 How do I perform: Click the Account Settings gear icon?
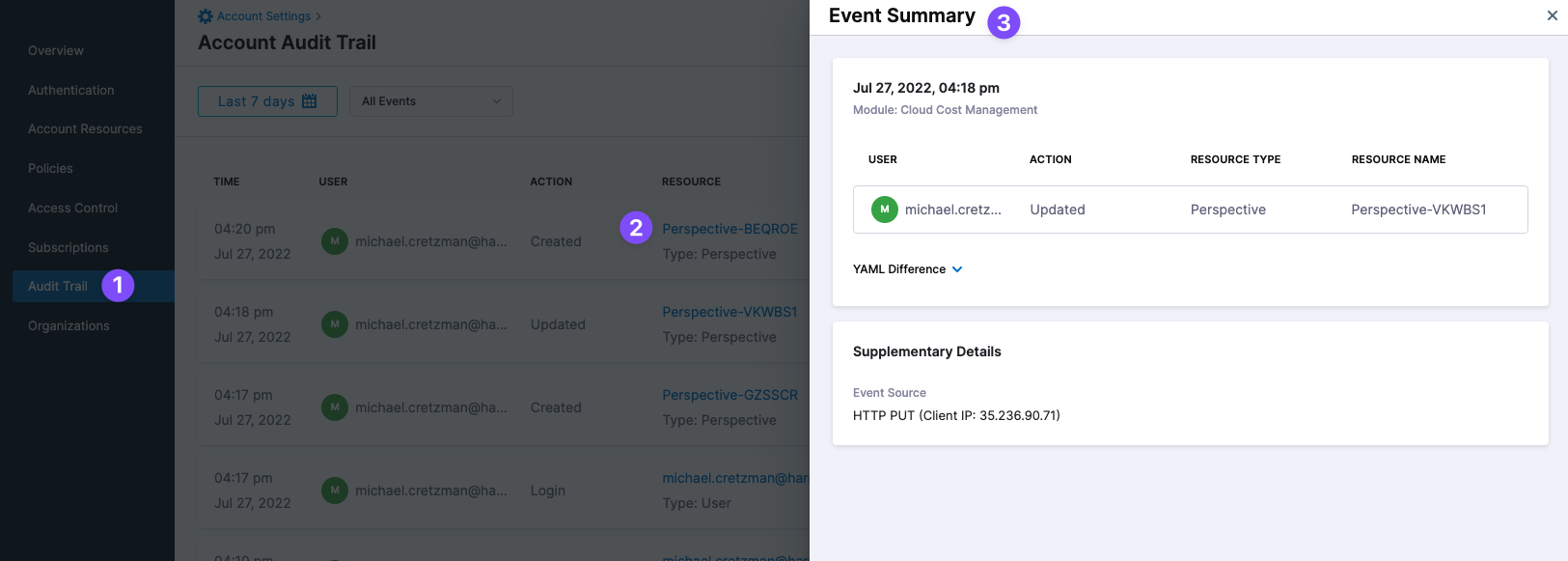pyautogui.click(x=206, y=16)
